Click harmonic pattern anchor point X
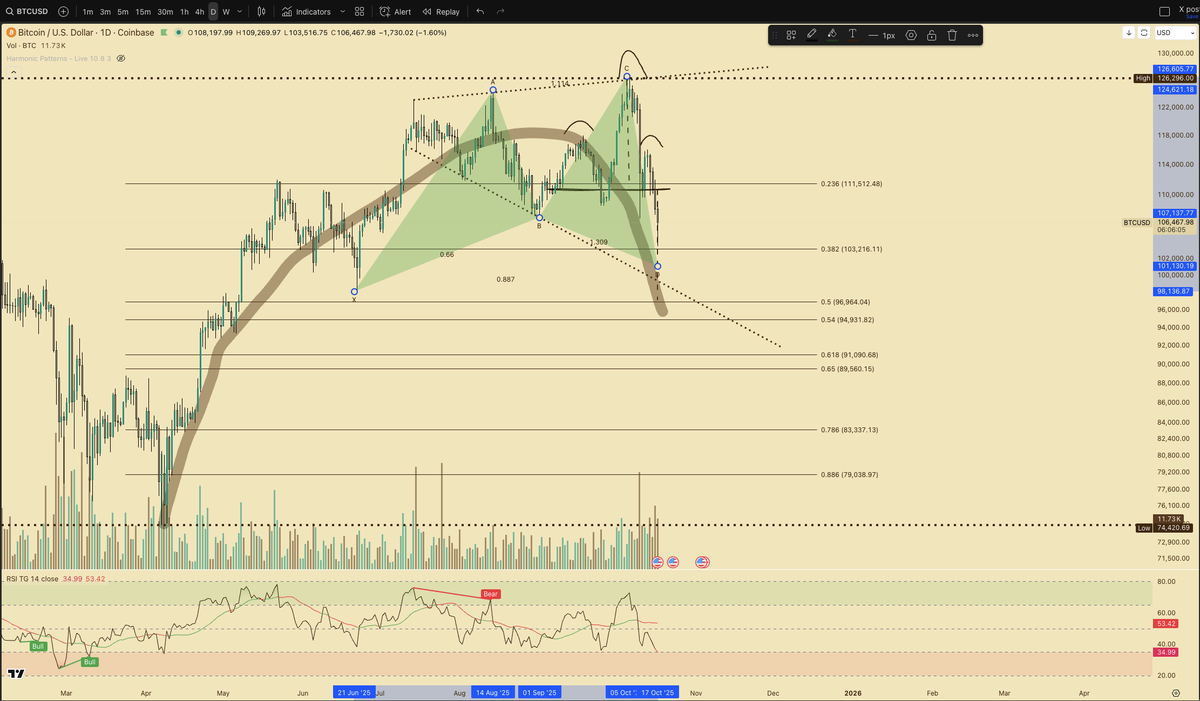The image size is (1200, 701). click(x=354, y=291)
